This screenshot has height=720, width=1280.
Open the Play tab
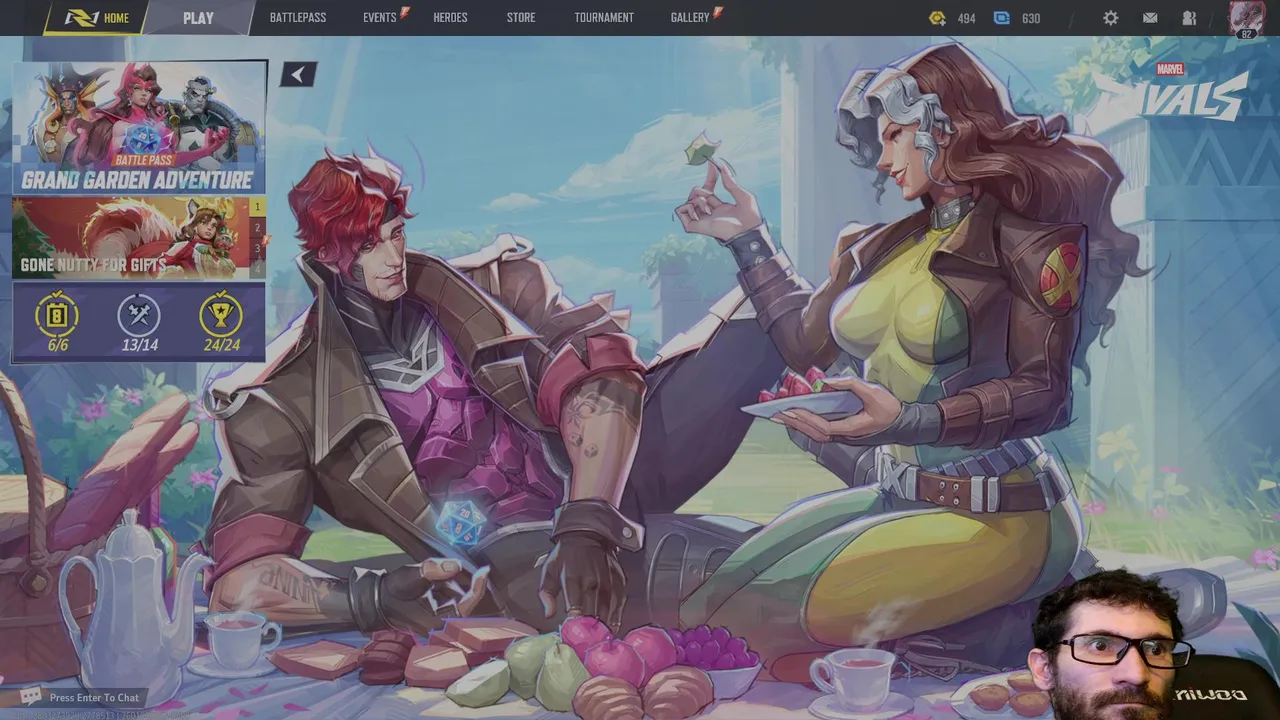198,18
